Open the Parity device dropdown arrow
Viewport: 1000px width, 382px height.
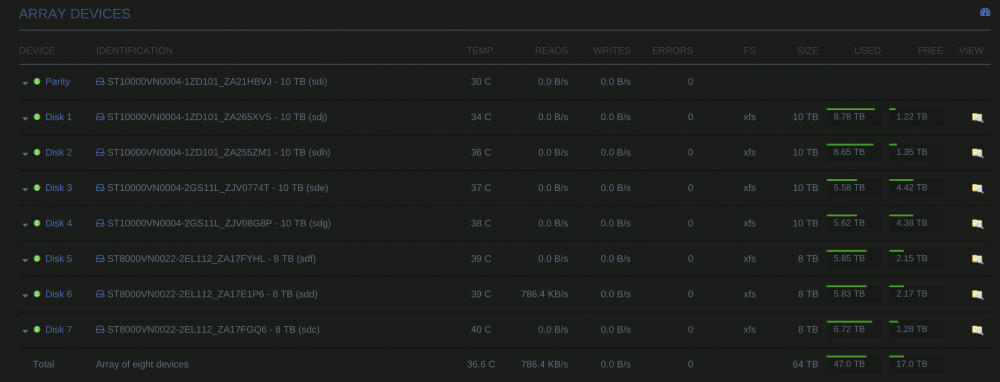coord(25,83)
